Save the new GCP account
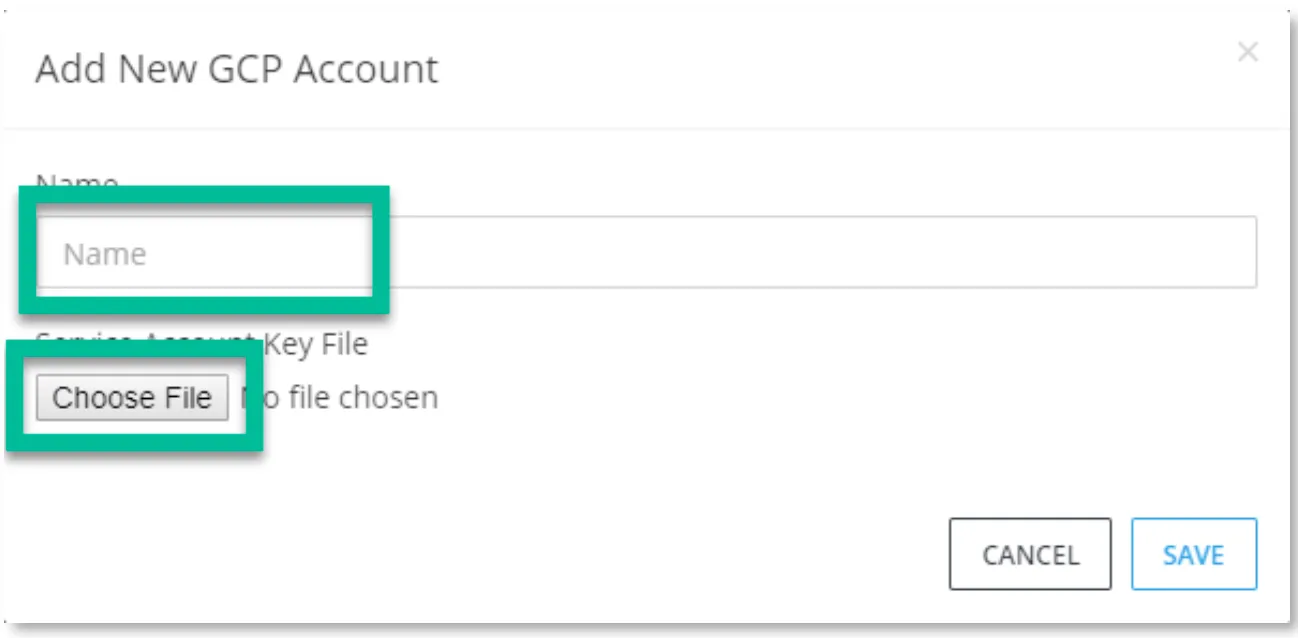The width and height of the screenshot is (1298, 638). point(1194,554)
